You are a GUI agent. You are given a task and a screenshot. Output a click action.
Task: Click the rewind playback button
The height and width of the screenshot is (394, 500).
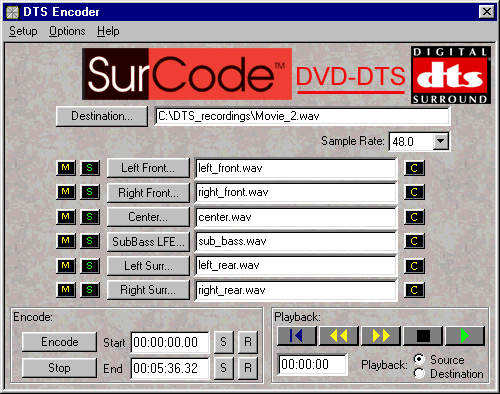(339, 336)
